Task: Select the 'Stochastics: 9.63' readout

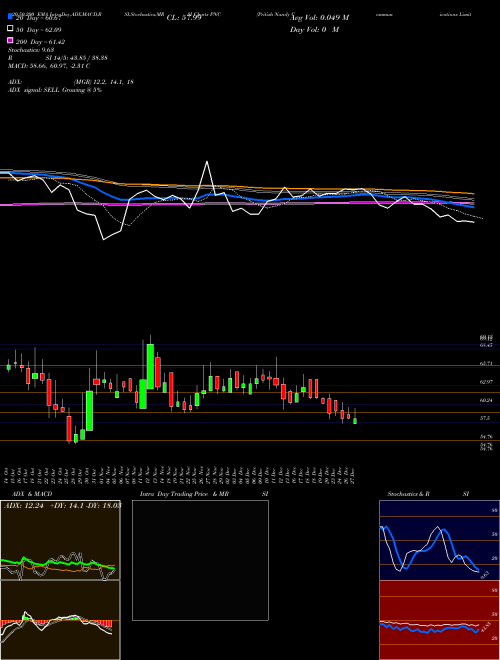Action: click(31, 50)
